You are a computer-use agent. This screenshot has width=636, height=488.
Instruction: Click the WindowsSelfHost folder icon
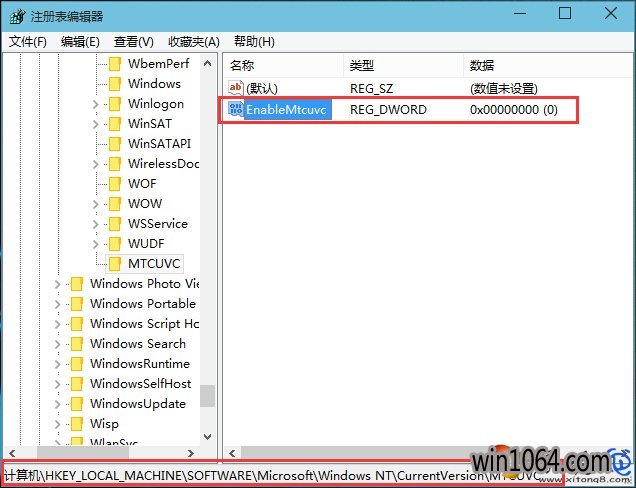[77, 384]
